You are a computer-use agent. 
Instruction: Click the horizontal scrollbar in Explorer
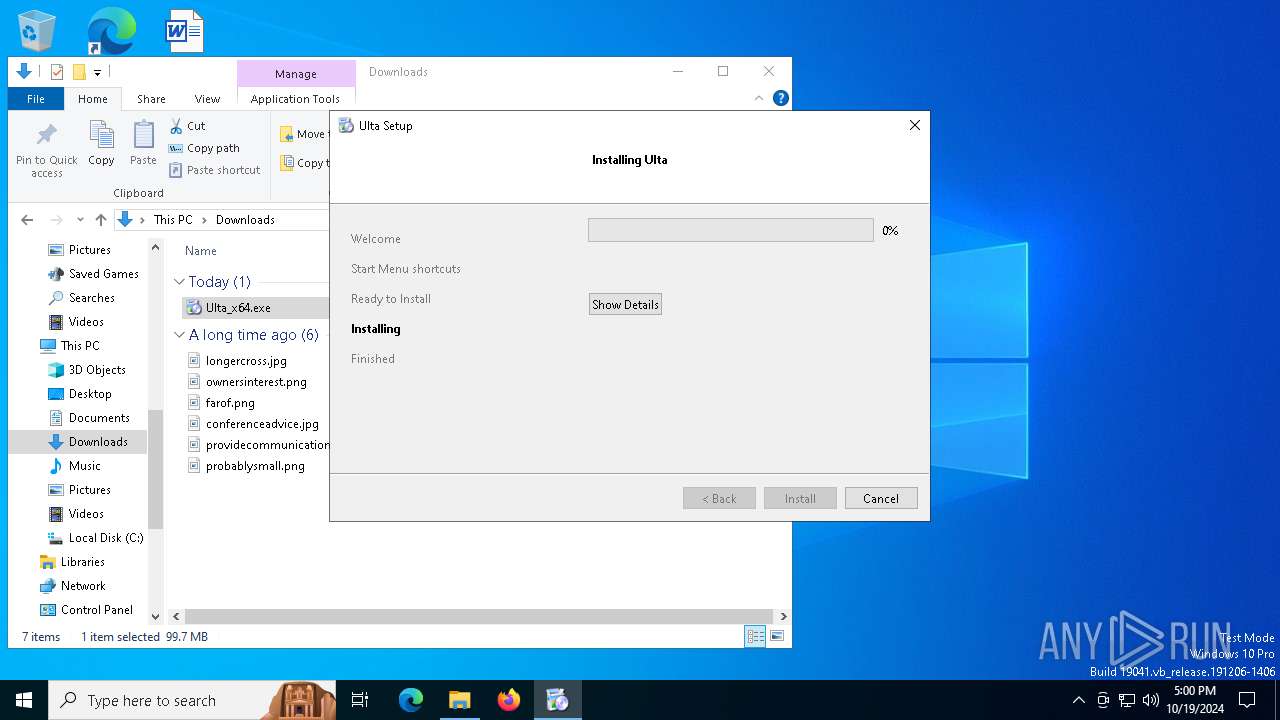478,617
